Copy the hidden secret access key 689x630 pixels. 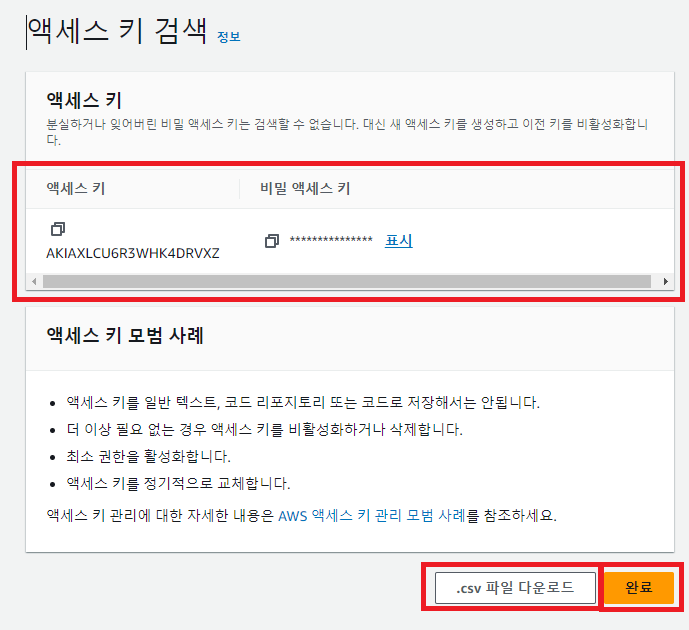point(272,241)
